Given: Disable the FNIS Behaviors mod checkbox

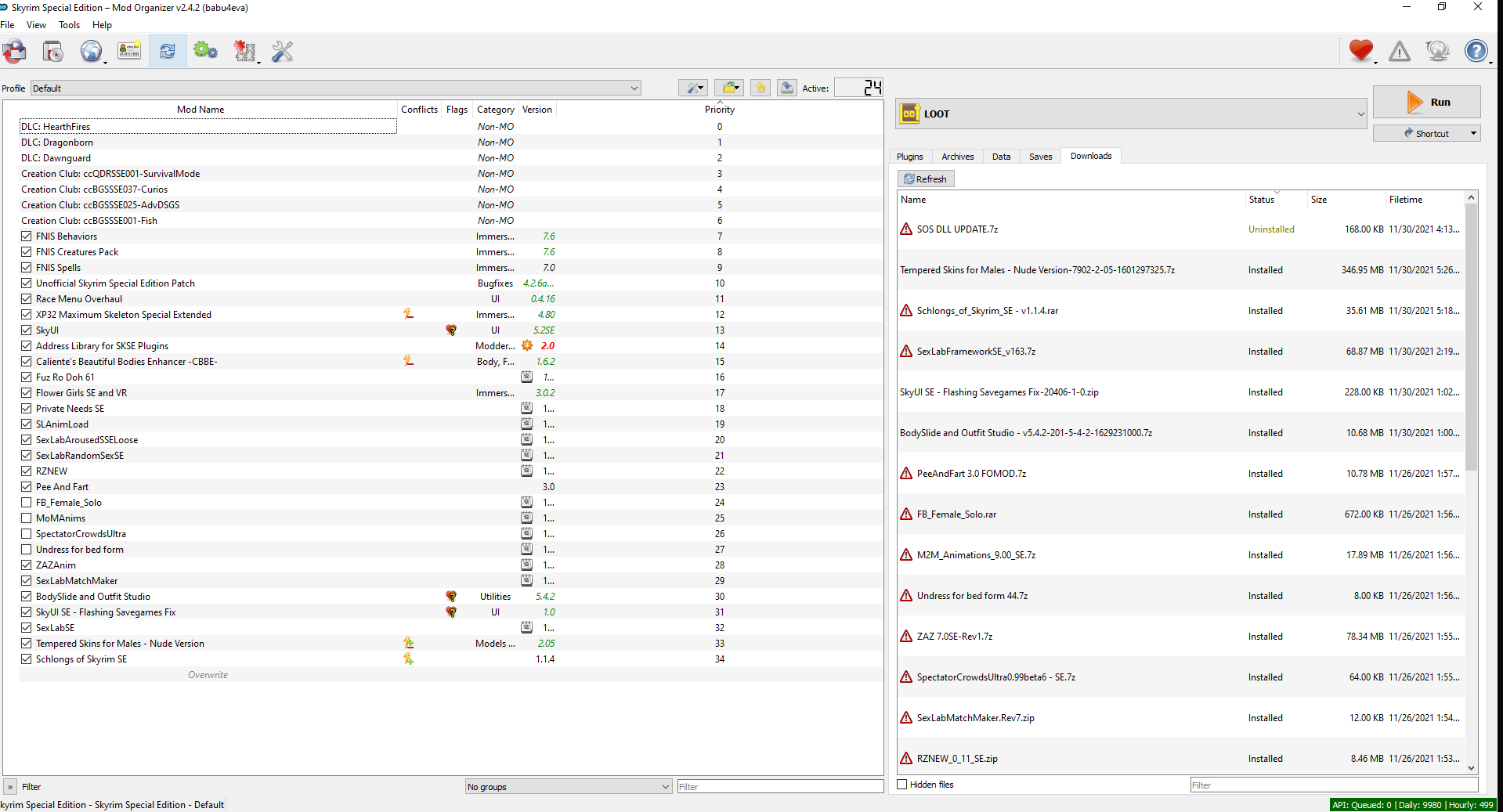Looking at the screenshot, I should point(27,236).
